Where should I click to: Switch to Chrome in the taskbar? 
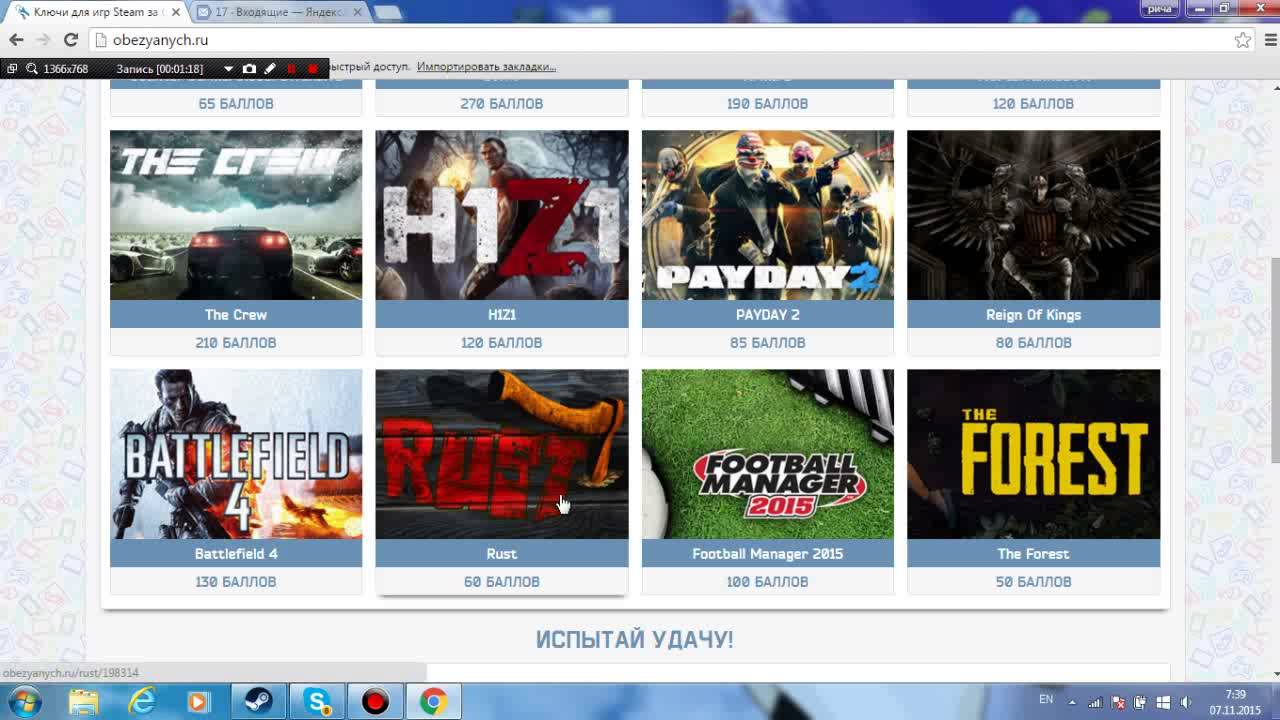(433, 702)
